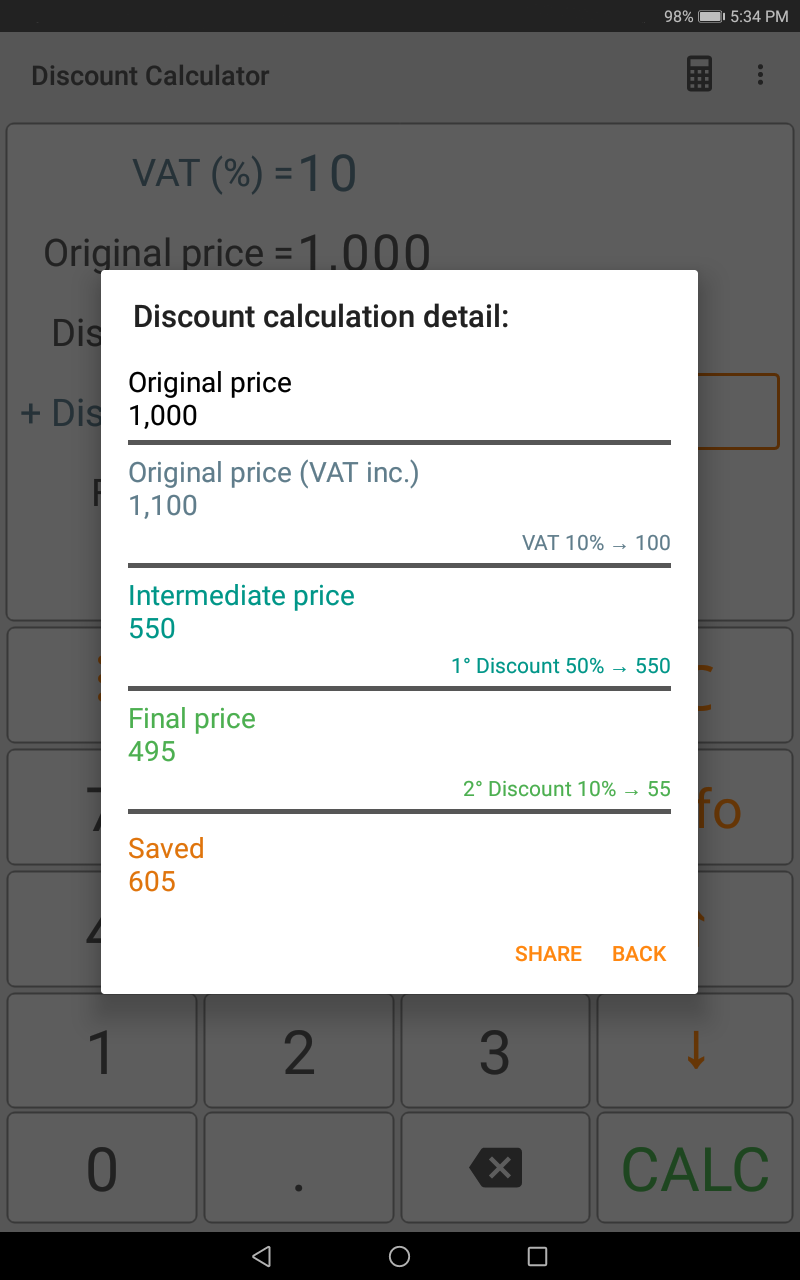Tap the Saved 605 row

(399, 865)
